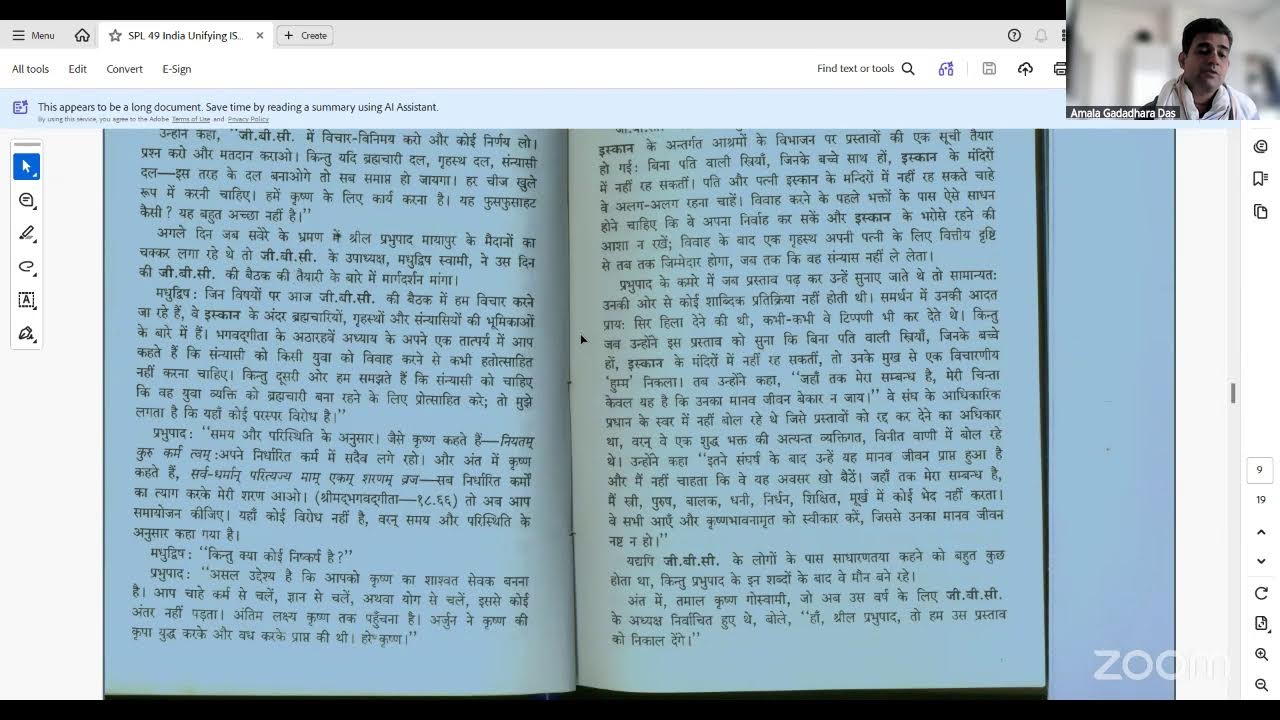Choose the Select arrow tool
The width and height of the screenshot is (1280, 720).
click(27, 167)
